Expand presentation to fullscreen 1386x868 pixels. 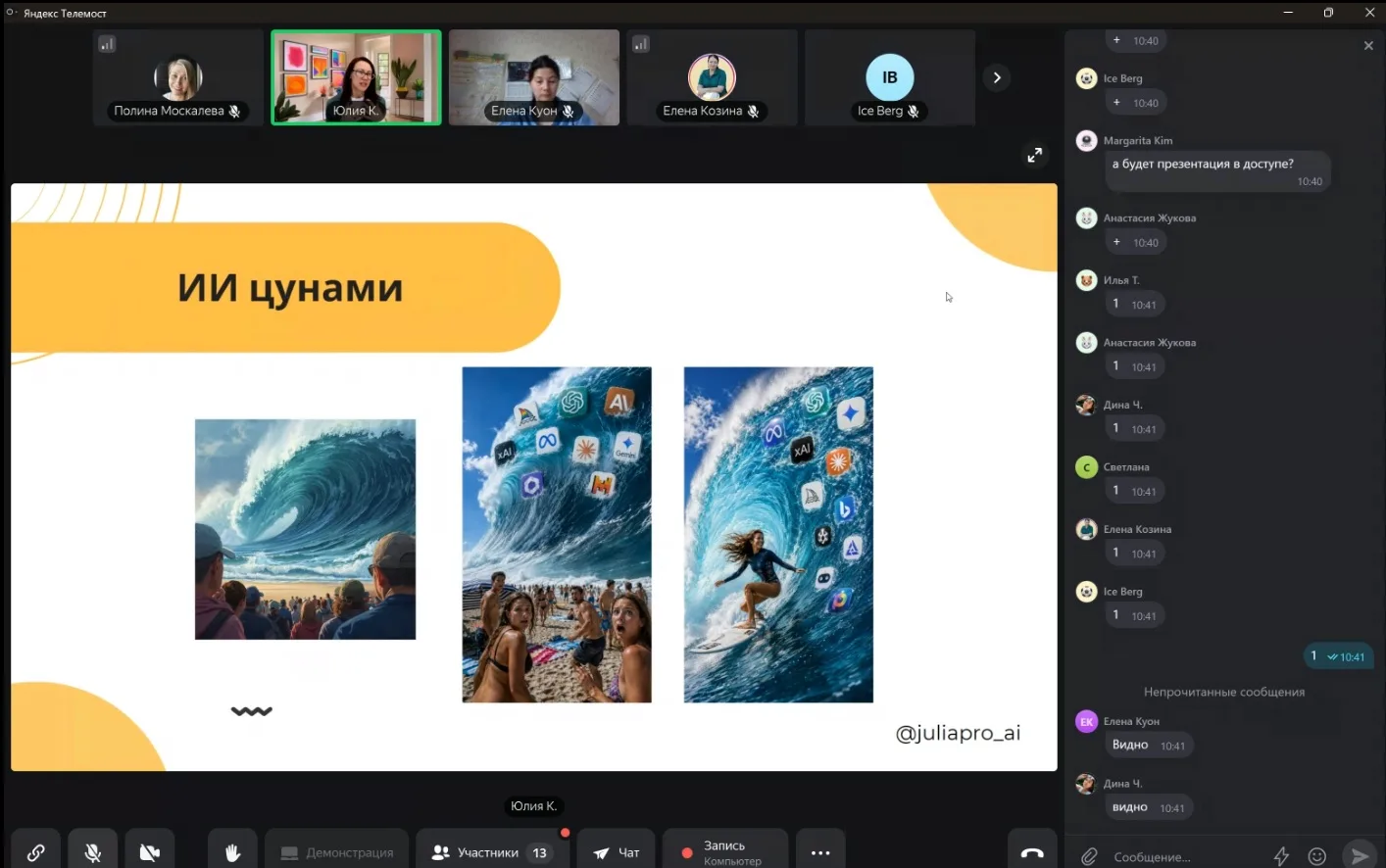pyautogui.click(x=1034, y=155)
